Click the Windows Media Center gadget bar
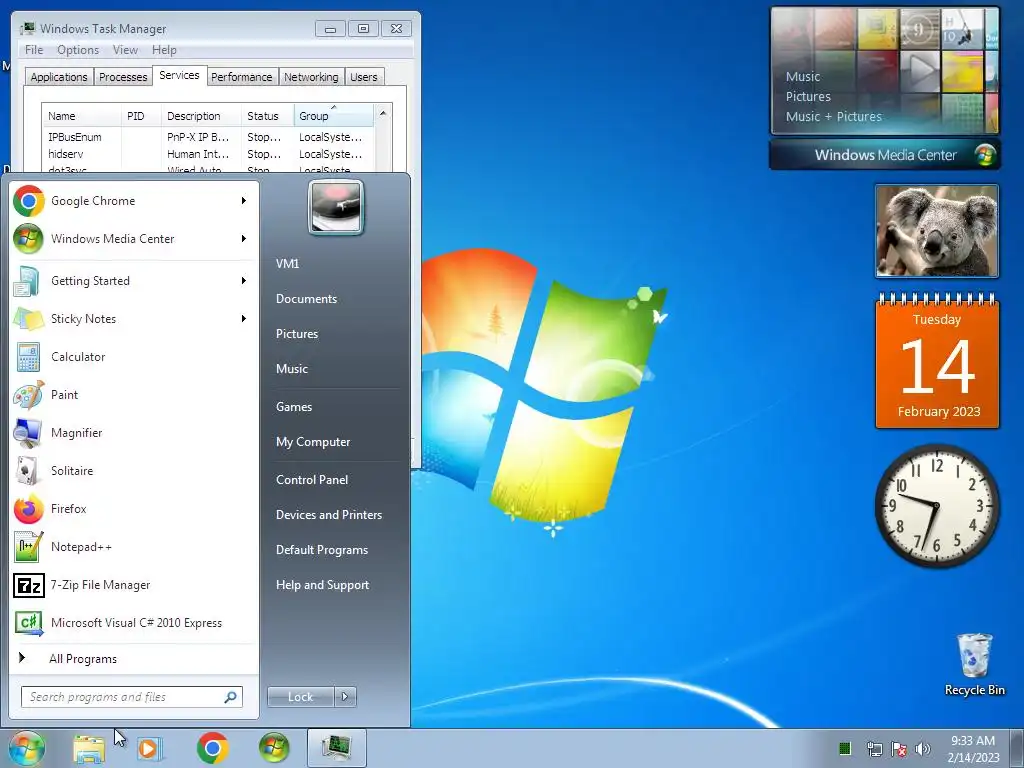The image size is (1024, 768). coord(885,155)
